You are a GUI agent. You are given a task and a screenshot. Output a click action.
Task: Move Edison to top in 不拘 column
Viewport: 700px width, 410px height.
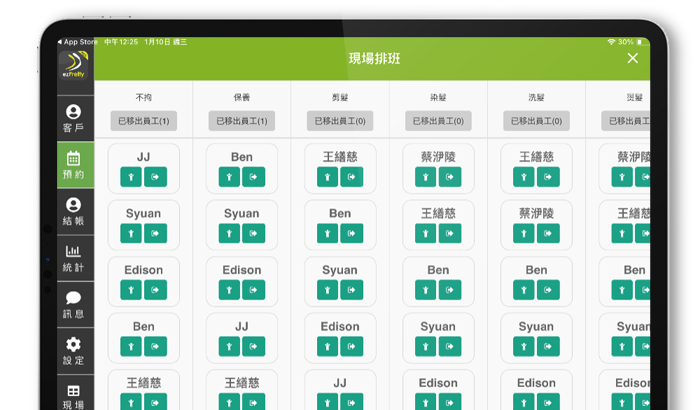[131, 290]
